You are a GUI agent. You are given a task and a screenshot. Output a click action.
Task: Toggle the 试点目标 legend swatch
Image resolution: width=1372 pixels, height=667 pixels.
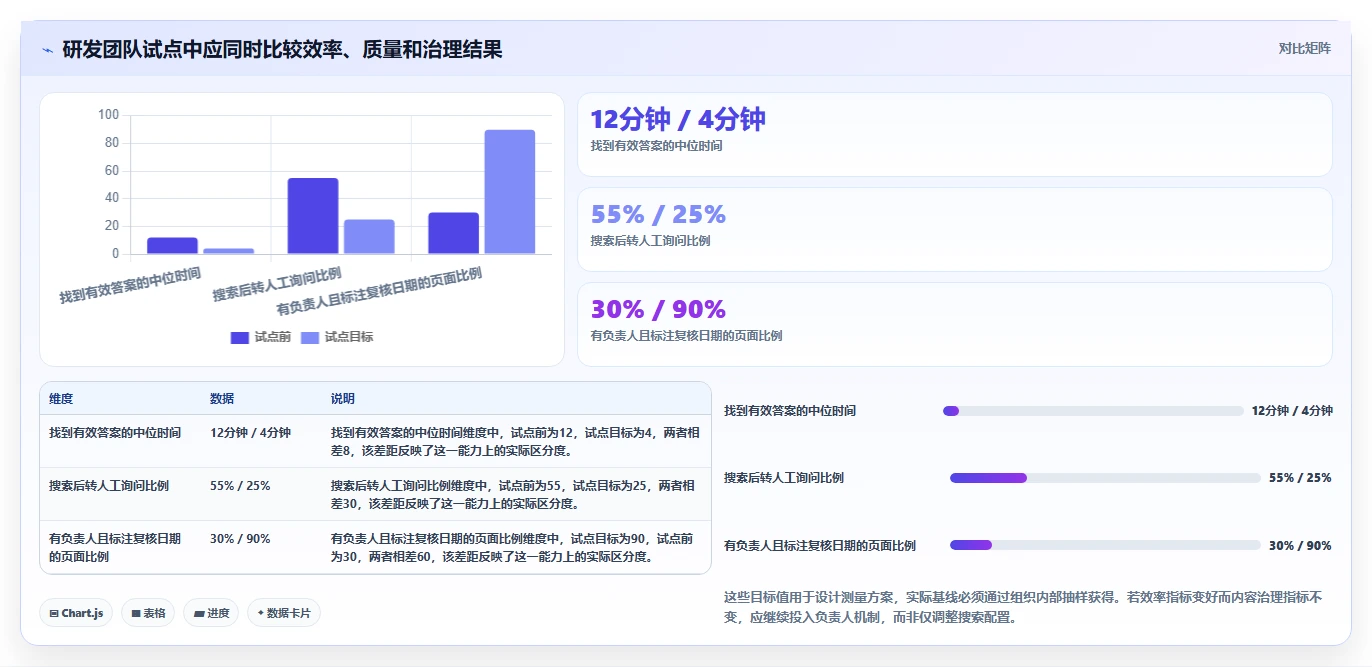pos(311,337)
